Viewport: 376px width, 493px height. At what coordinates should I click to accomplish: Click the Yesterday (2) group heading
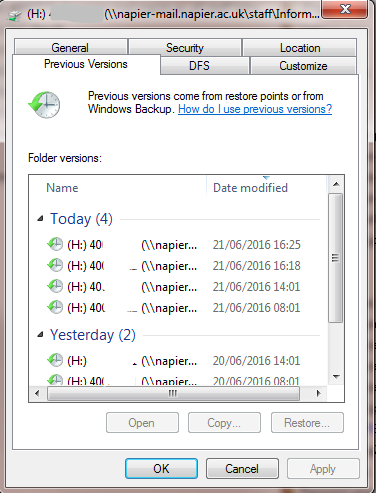[93, 335]
